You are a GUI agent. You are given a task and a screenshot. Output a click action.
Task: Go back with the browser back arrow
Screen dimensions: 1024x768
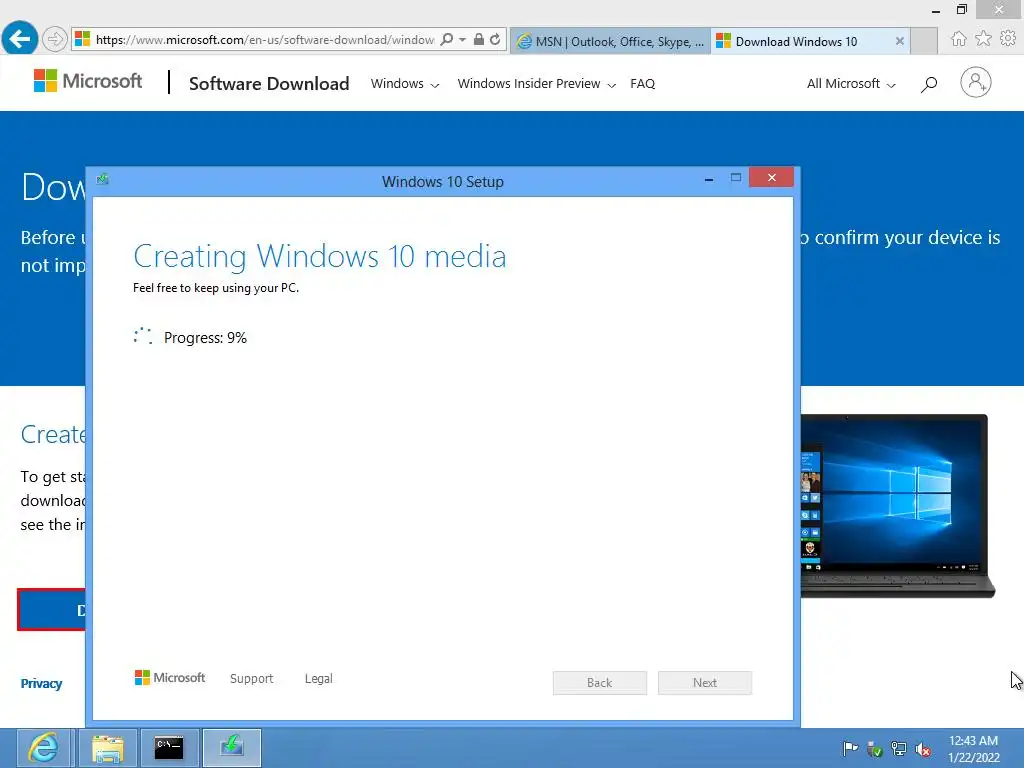tap(20, 39)
